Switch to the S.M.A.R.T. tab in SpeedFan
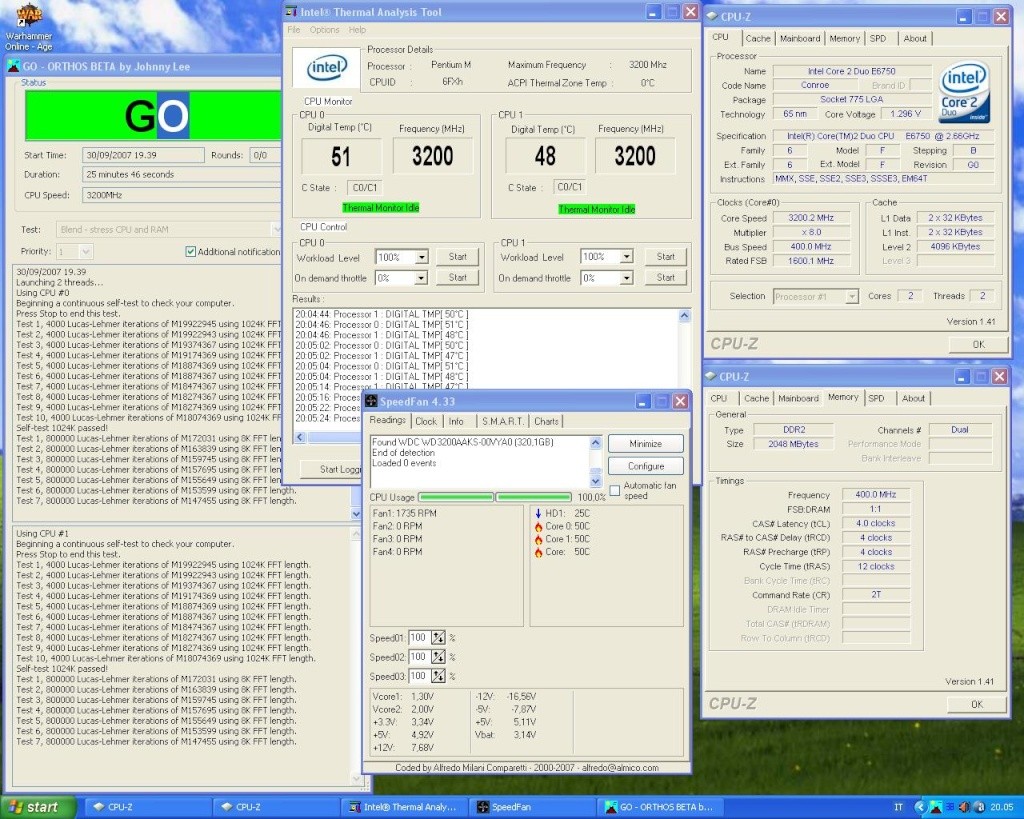 pyautogui.click(x=502, y=422)
